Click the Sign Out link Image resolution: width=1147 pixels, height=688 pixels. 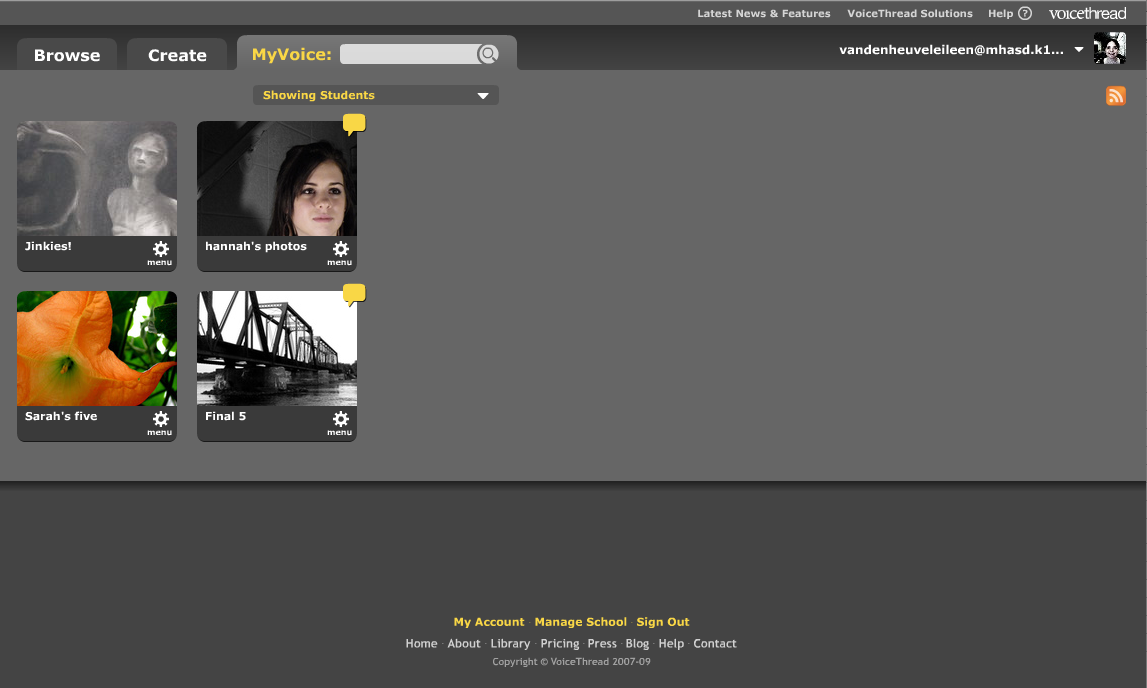663,622
